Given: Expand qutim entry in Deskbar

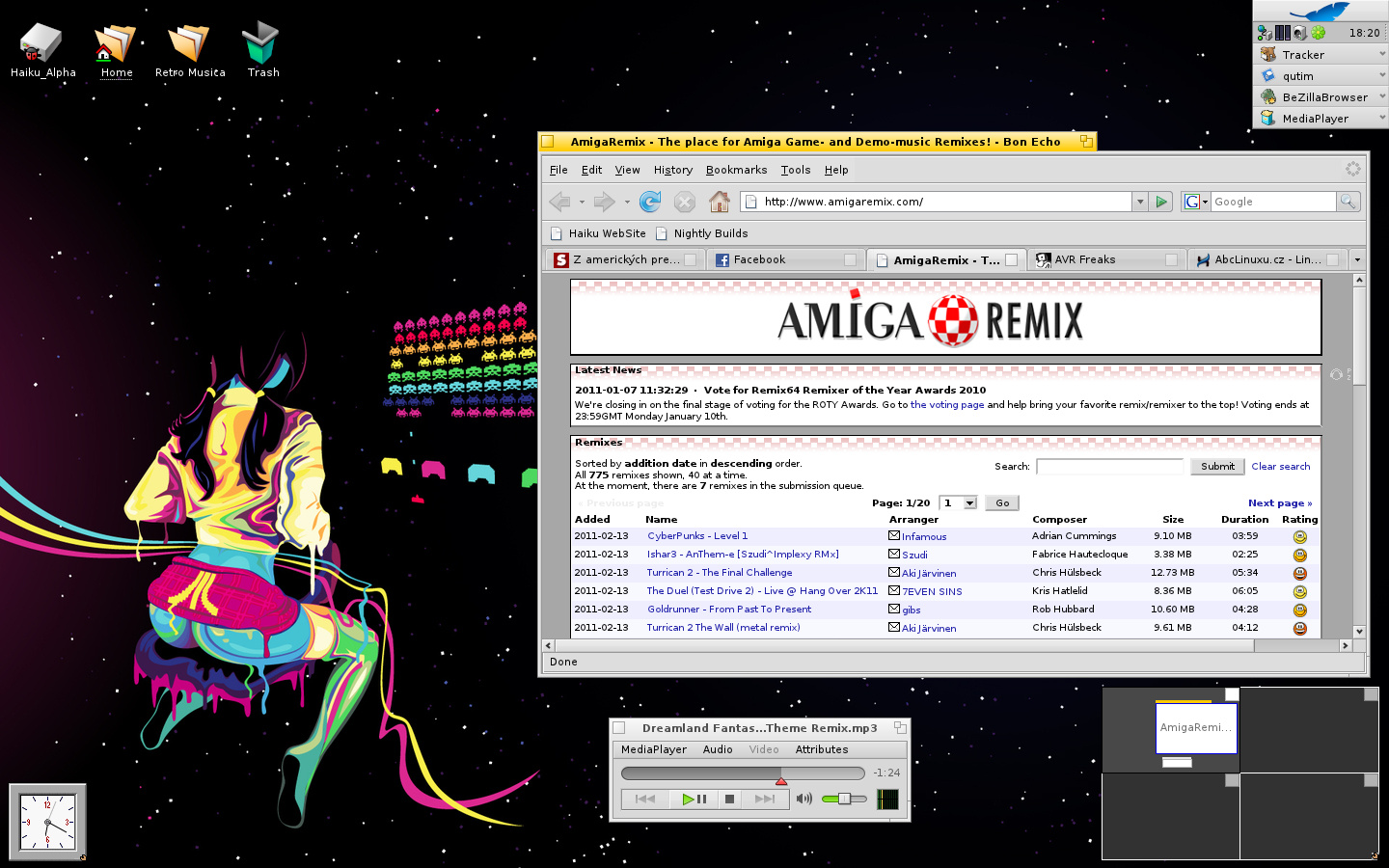Looking at the screenshot, I should point(1382,75).
